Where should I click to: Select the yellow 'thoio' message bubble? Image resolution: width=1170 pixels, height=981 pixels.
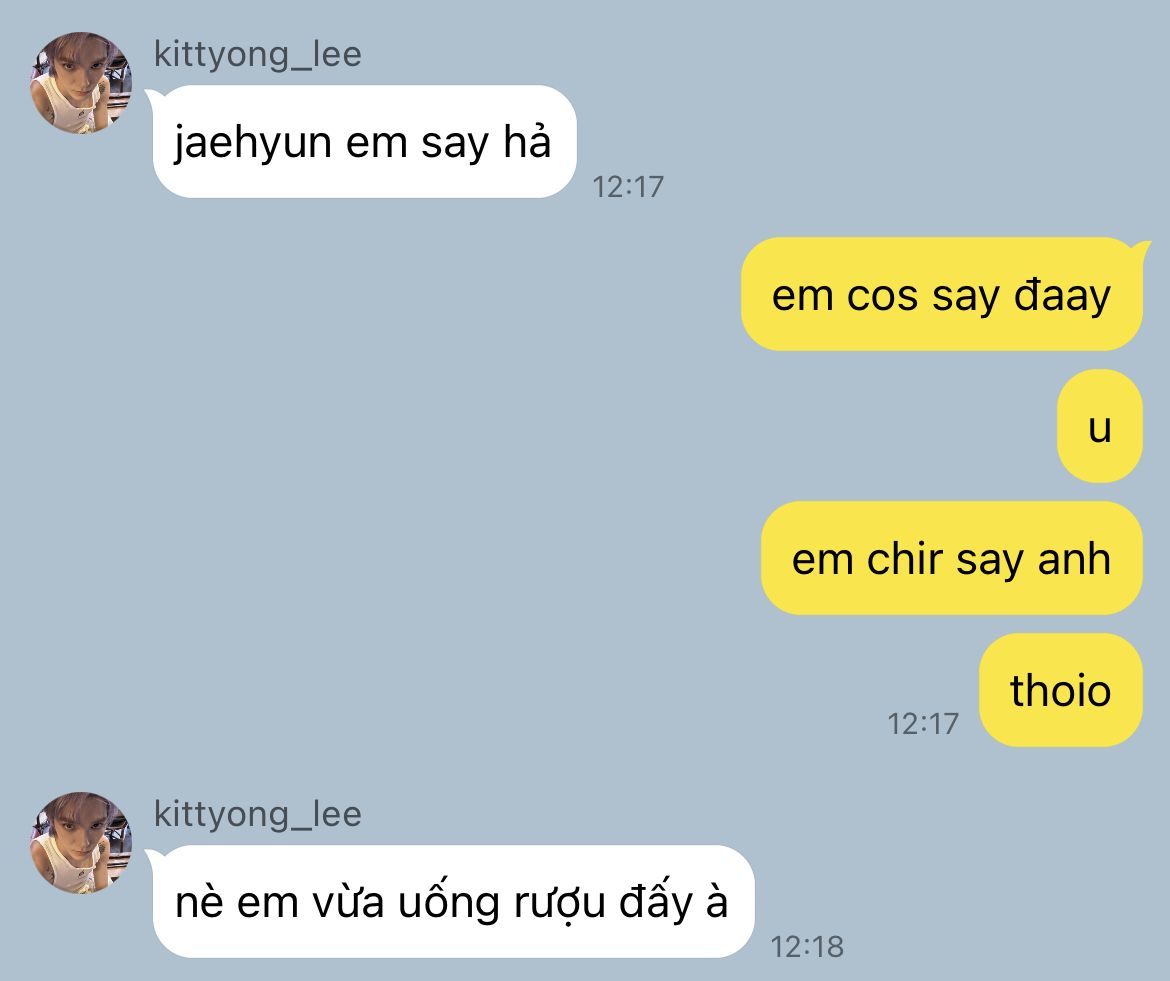tap(1060, 690)
